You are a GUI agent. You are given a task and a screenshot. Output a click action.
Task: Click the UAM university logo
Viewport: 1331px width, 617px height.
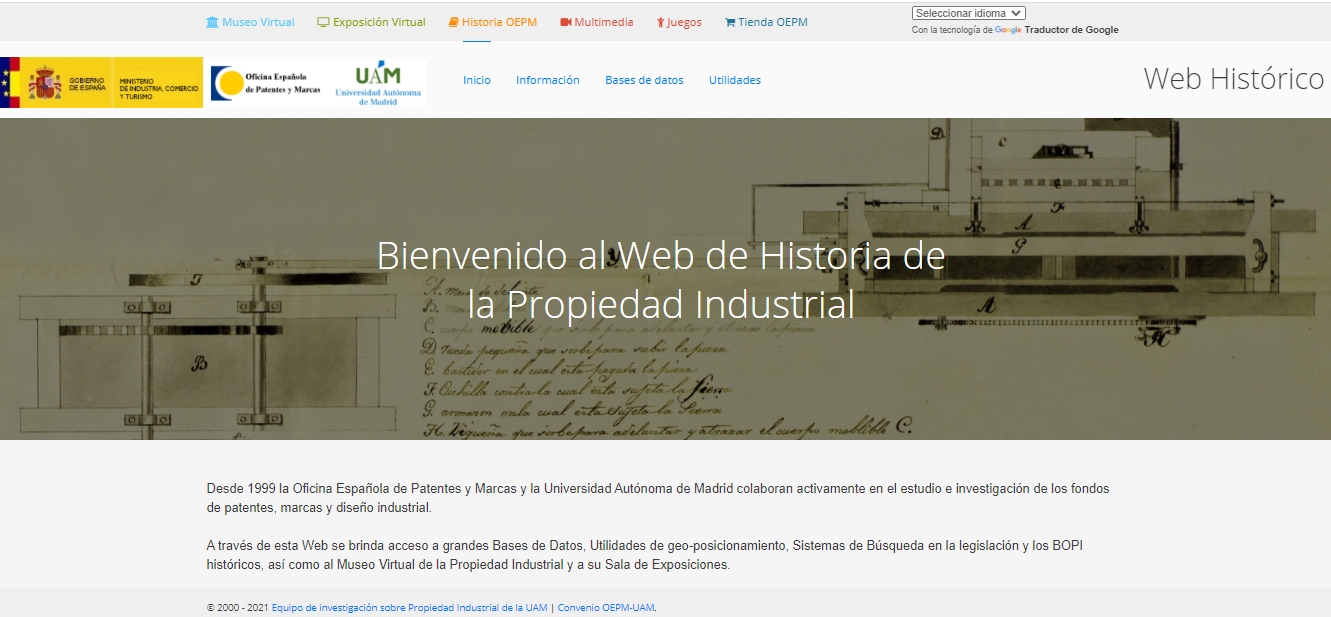point(377,83)
